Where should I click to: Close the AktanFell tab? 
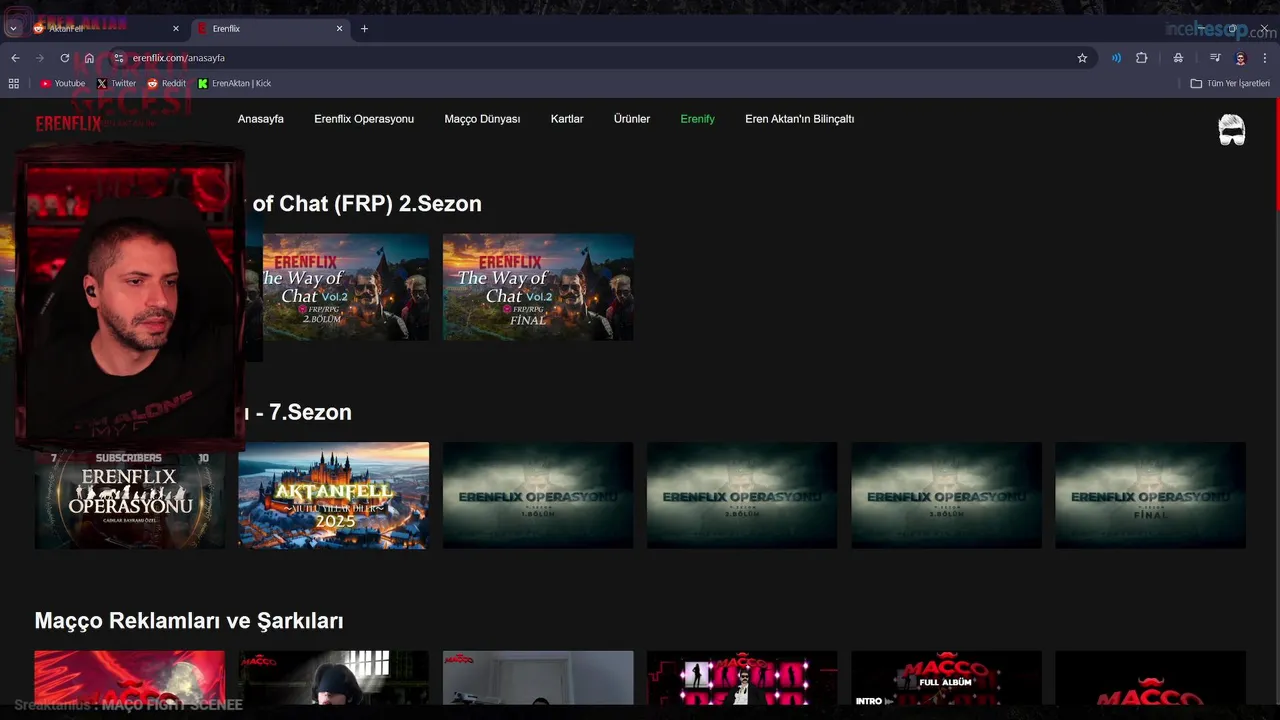(176, 29)
